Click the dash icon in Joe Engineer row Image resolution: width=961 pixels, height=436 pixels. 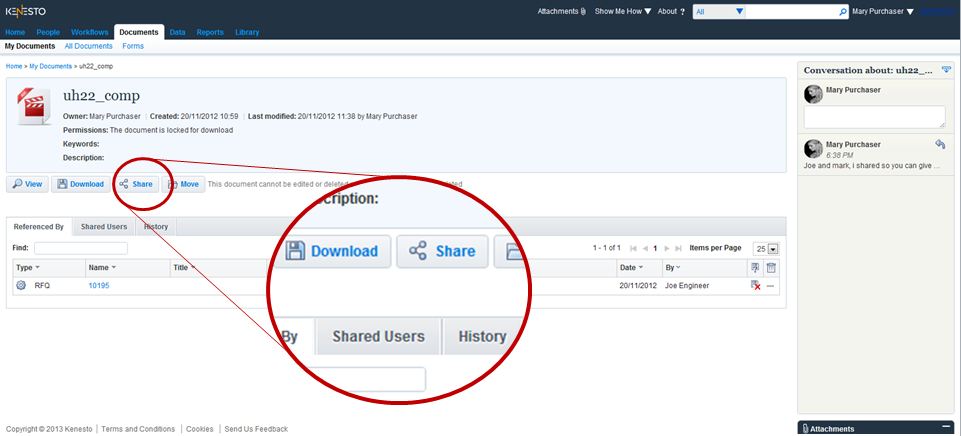[770, 286]
